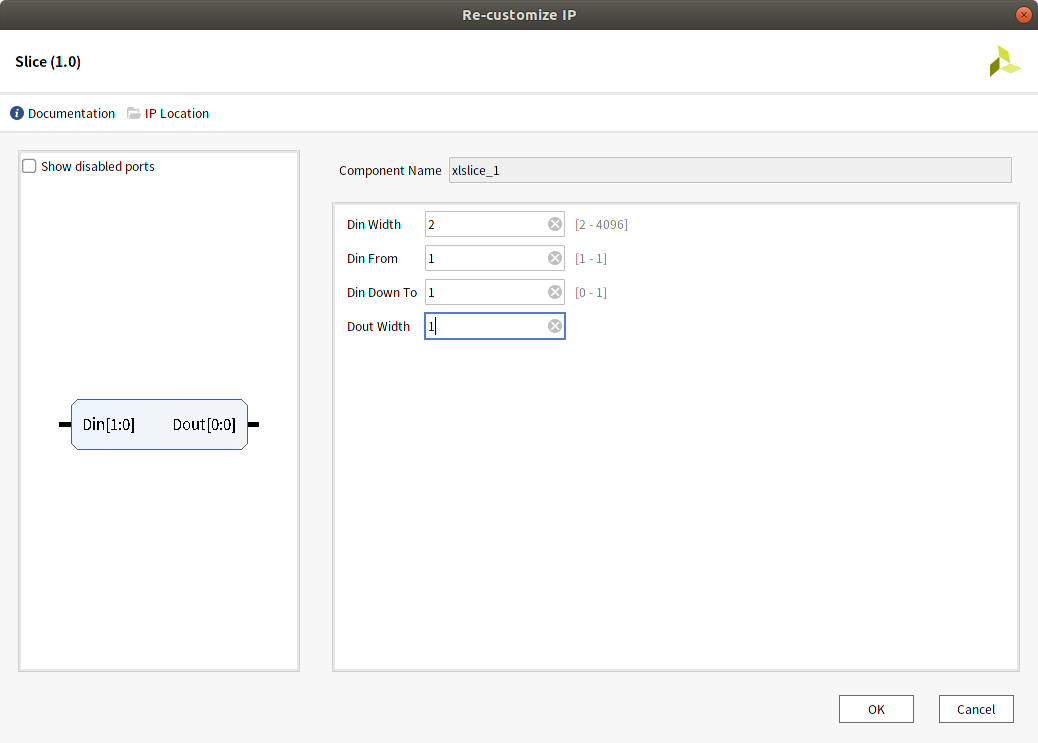Click the Dout Width label
This screenshot has height=743, width=1038.
(378, 326)
